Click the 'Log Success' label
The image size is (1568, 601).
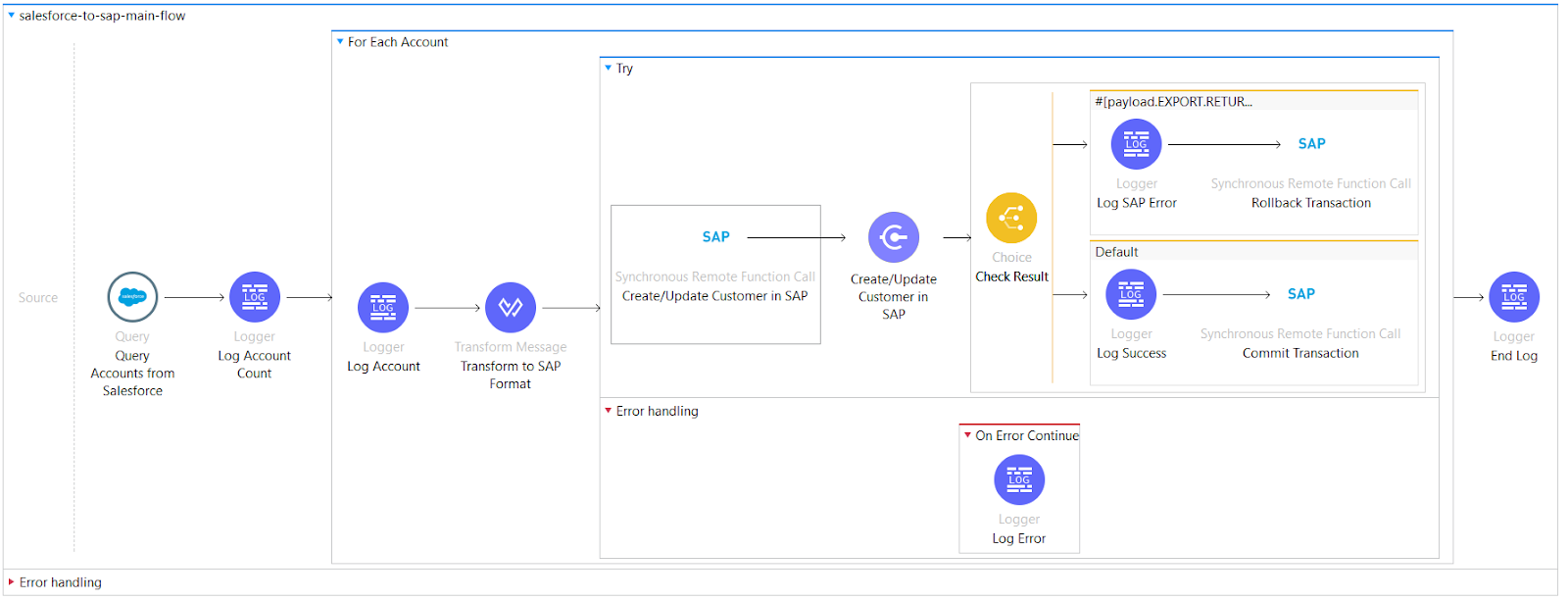pos(1131,353)
